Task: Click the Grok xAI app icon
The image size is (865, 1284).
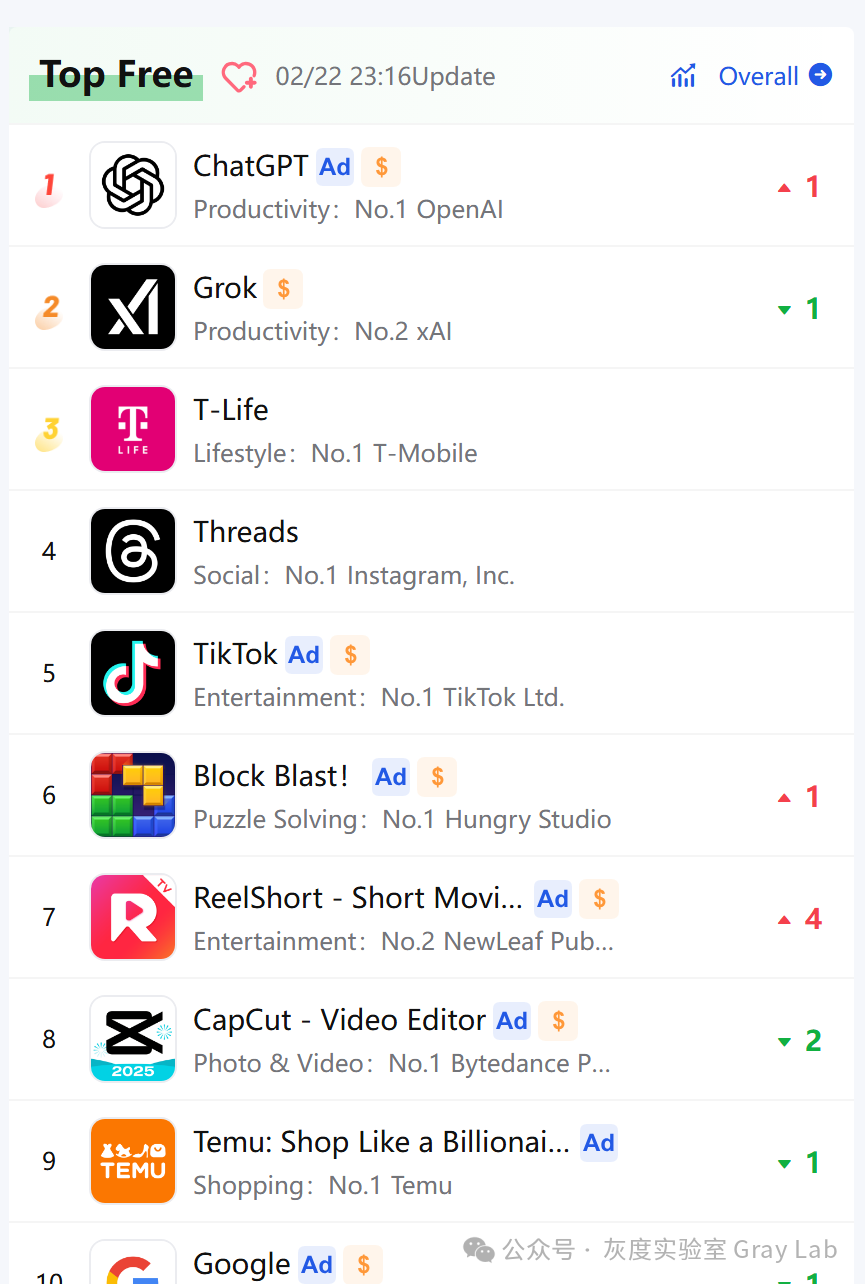Action: [x=133, y=307]
